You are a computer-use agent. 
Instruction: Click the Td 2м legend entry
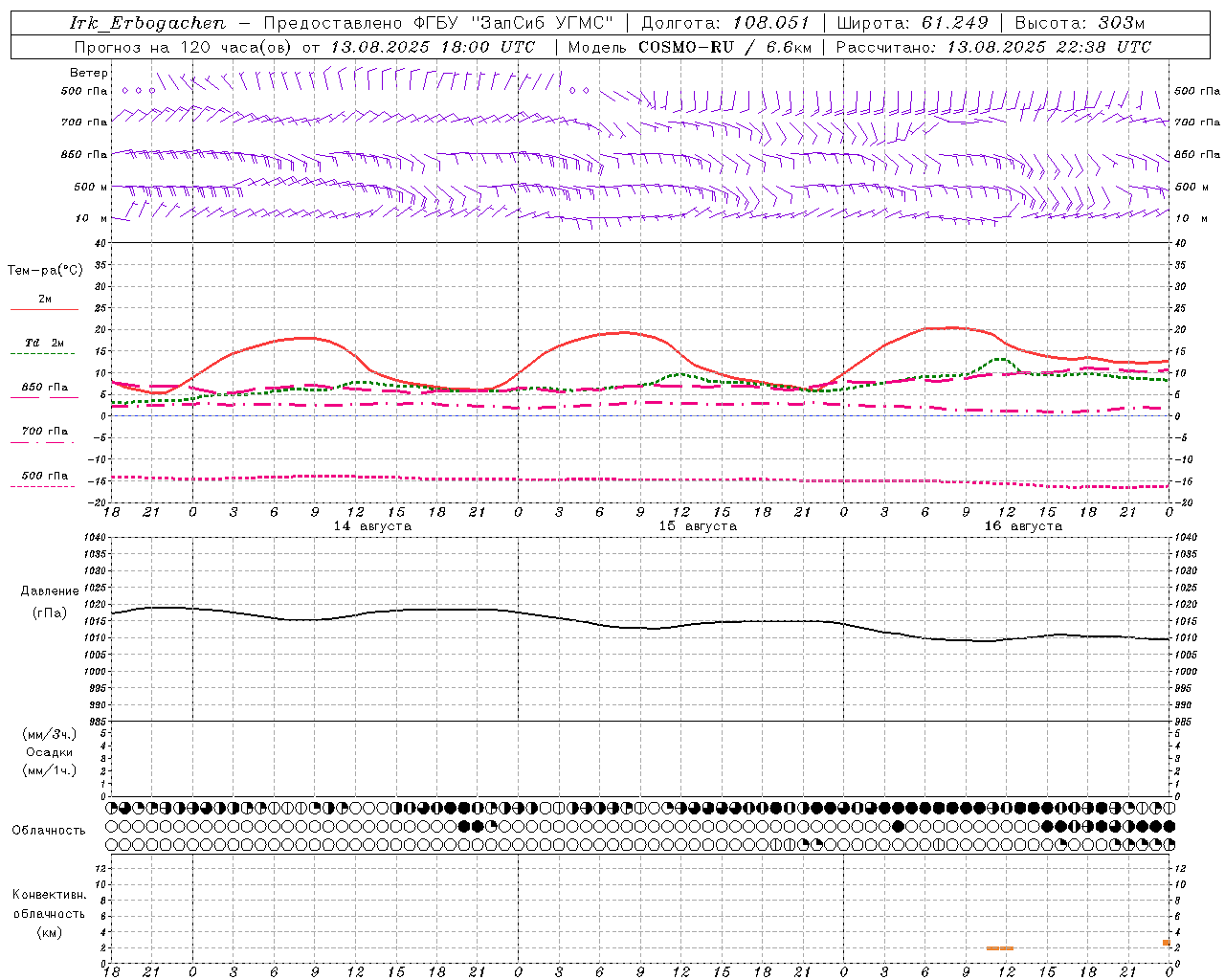[x=45, y=343]
